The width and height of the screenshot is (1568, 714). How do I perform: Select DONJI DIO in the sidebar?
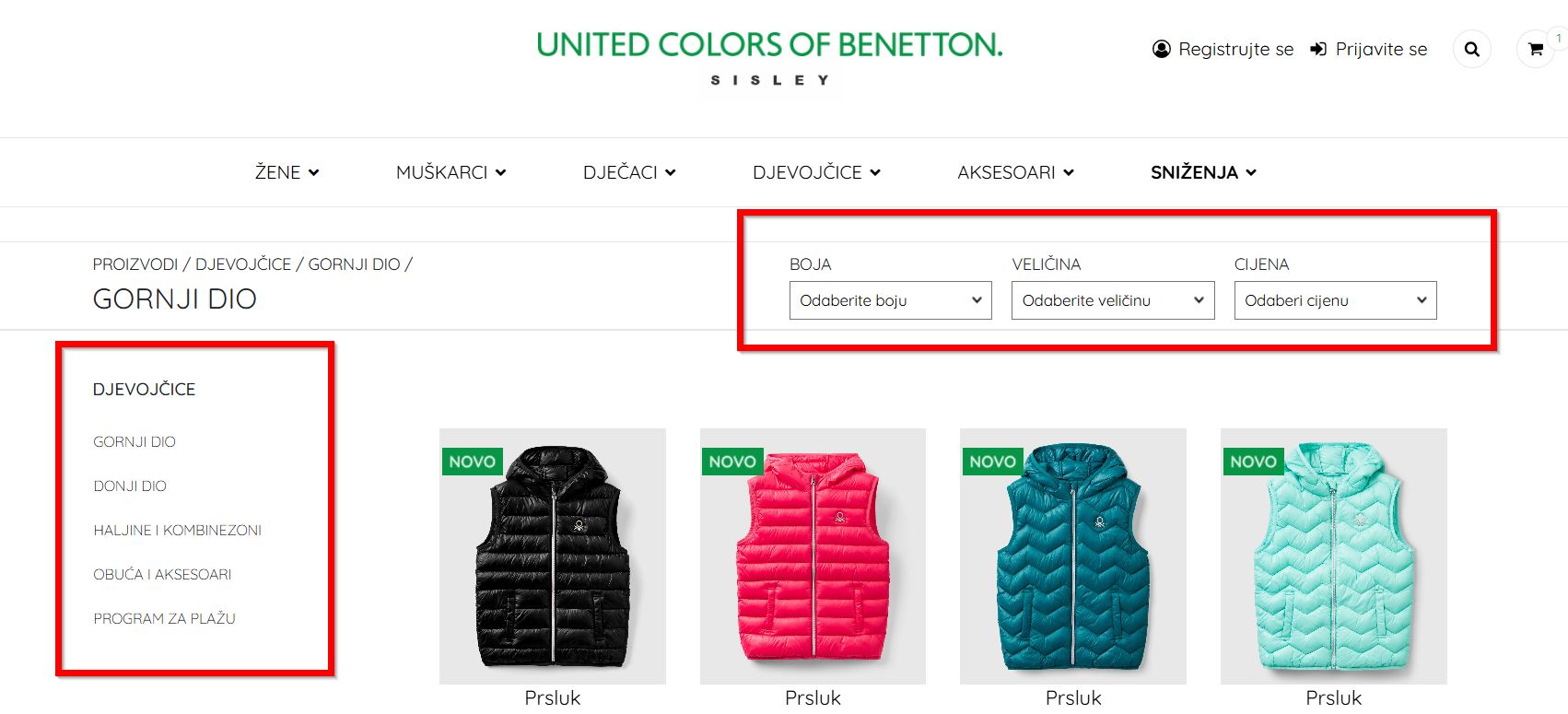(x=129, y=486)
